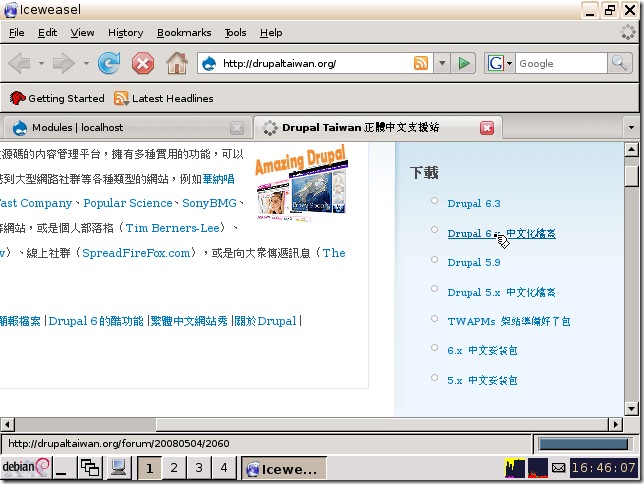
Task: Follow the SonyBMG link
Action: coord(209,203)
